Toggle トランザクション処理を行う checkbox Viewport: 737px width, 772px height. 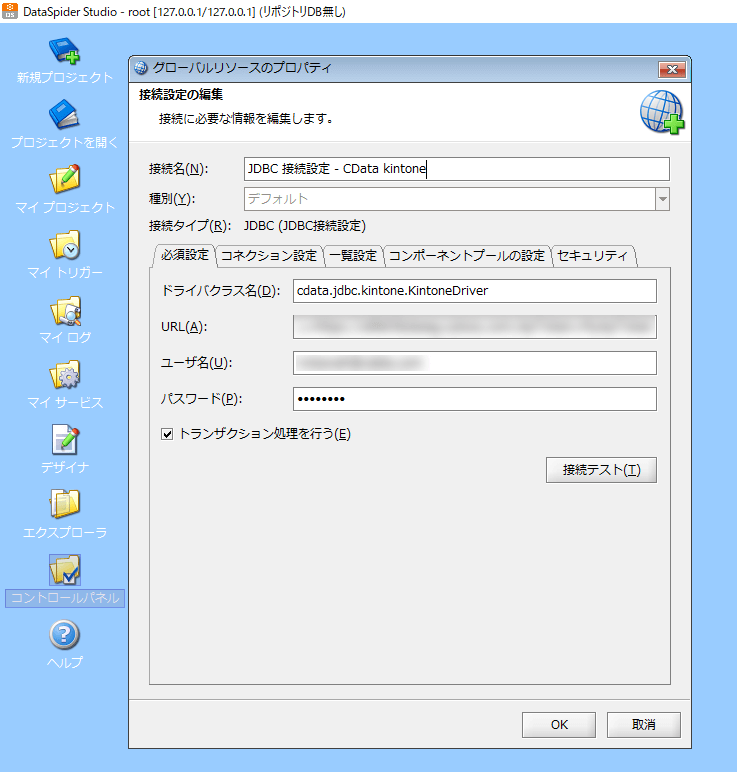tap(167, 434)
